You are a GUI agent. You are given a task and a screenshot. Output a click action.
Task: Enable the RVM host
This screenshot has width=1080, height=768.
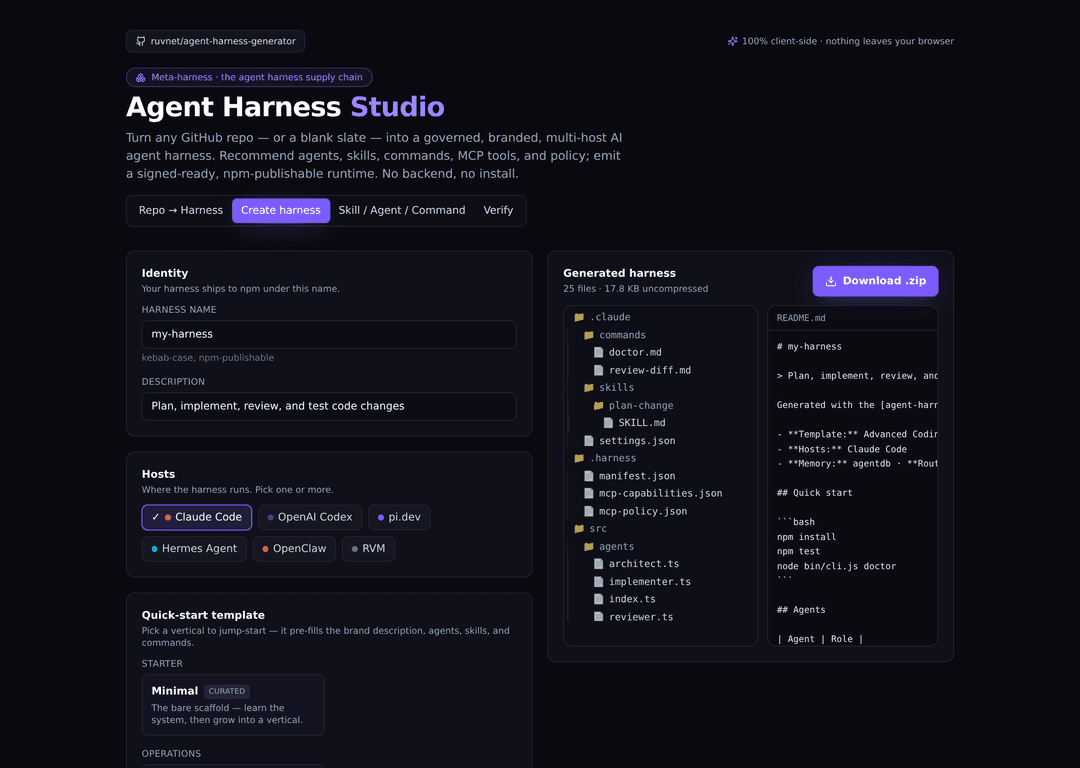(368, 549)
